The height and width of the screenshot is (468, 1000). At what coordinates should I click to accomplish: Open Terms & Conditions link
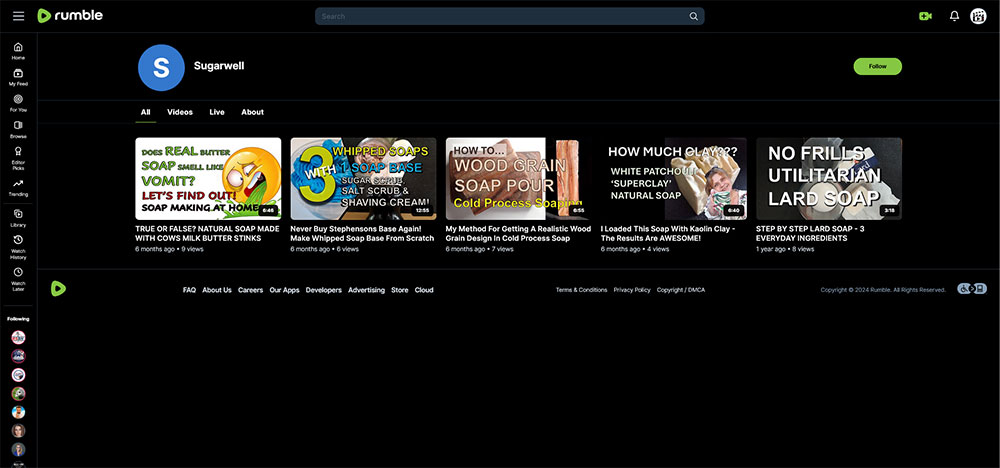coord(582,290)
